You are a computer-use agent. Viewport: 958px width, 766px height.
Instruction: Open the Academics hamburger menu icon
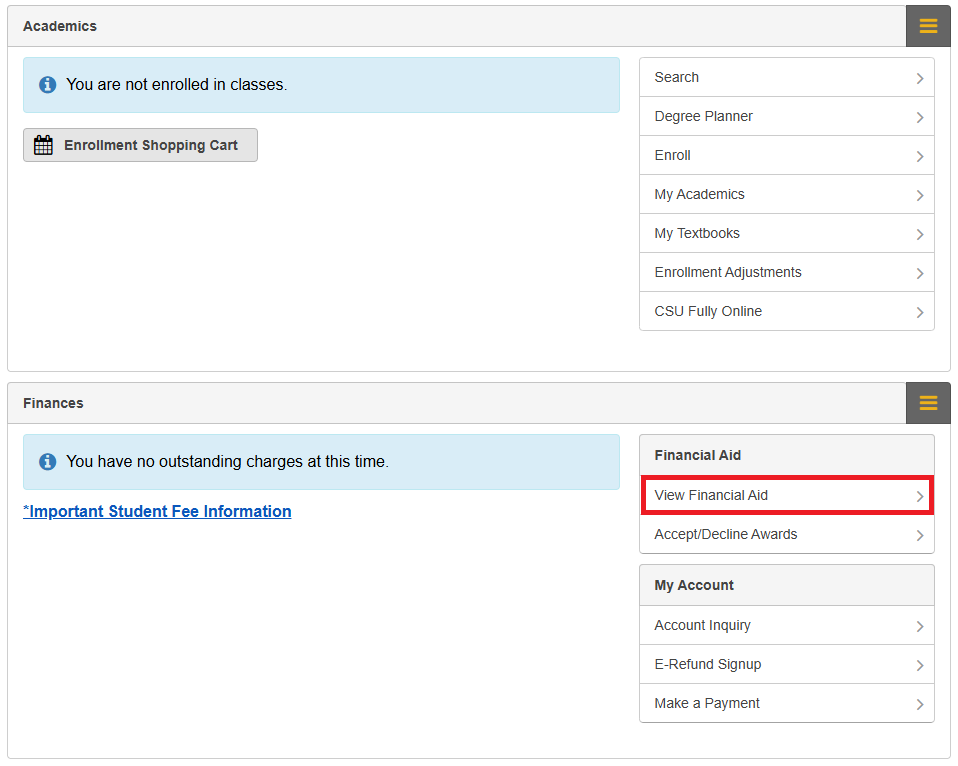(928, 26)
